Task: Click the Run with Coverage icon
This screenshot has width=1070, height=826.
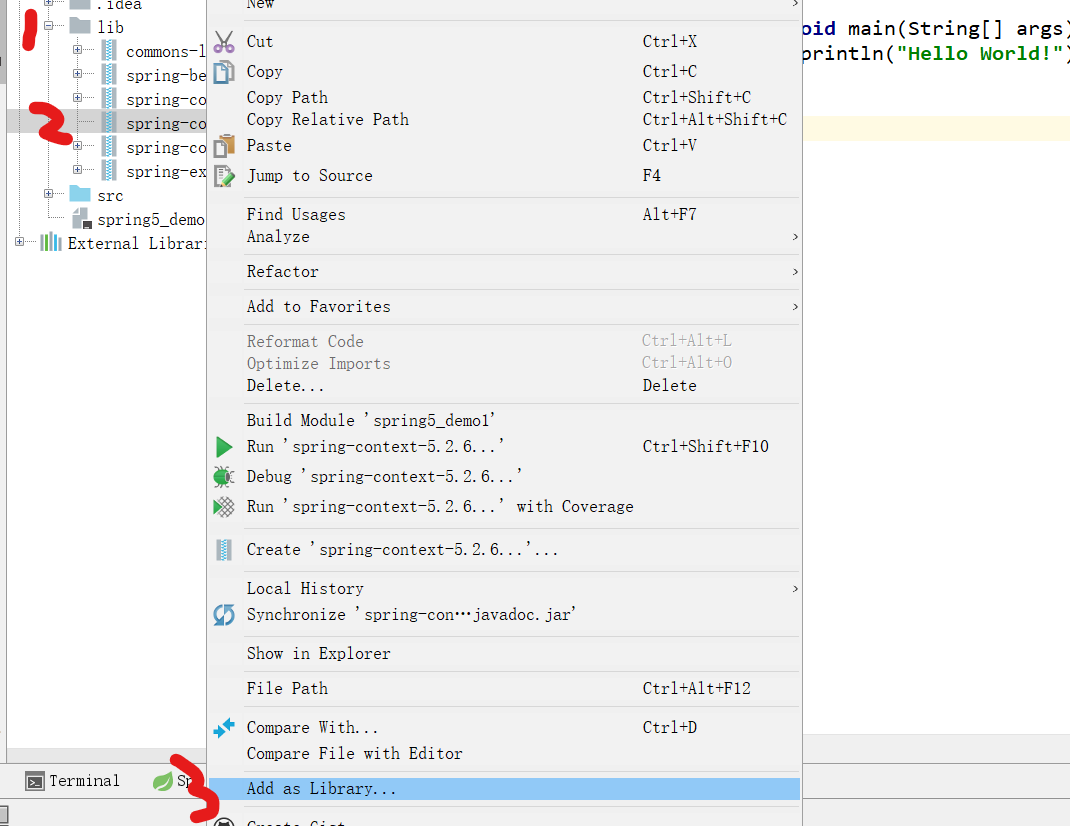Action: (224, 507)
